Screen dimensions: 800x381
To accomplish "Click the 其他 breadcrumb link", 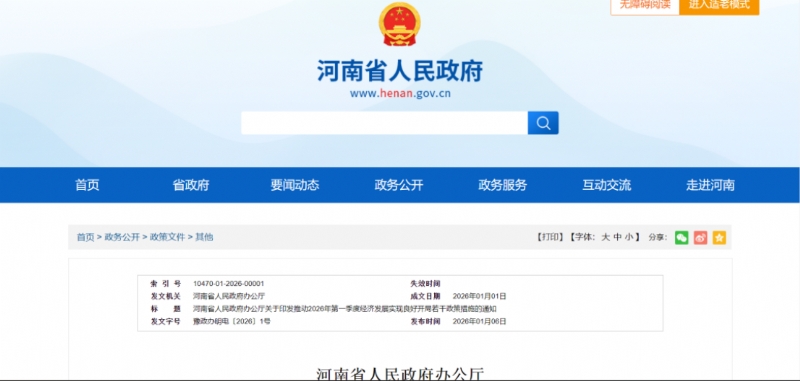I will click(x=204, y=237).
